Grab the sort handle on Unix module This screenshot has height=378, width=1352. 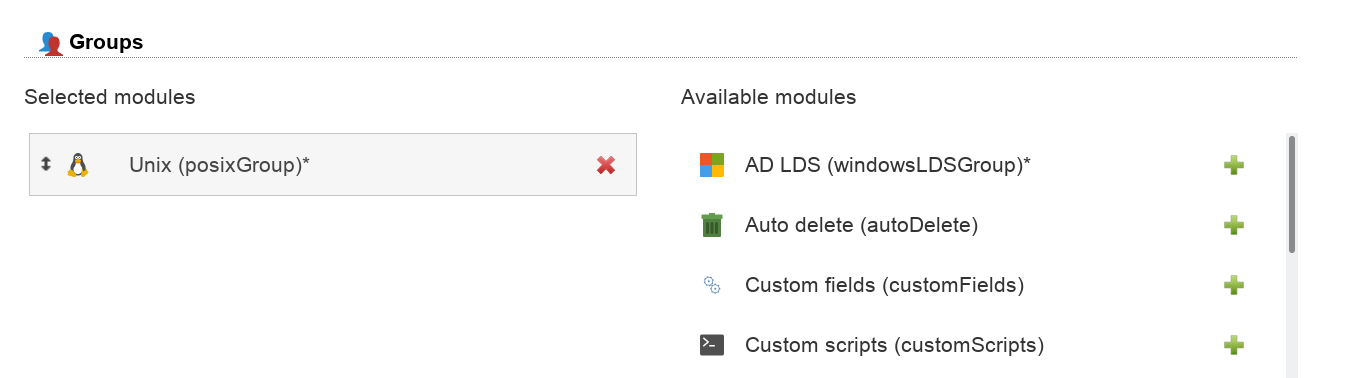(45, 164)
